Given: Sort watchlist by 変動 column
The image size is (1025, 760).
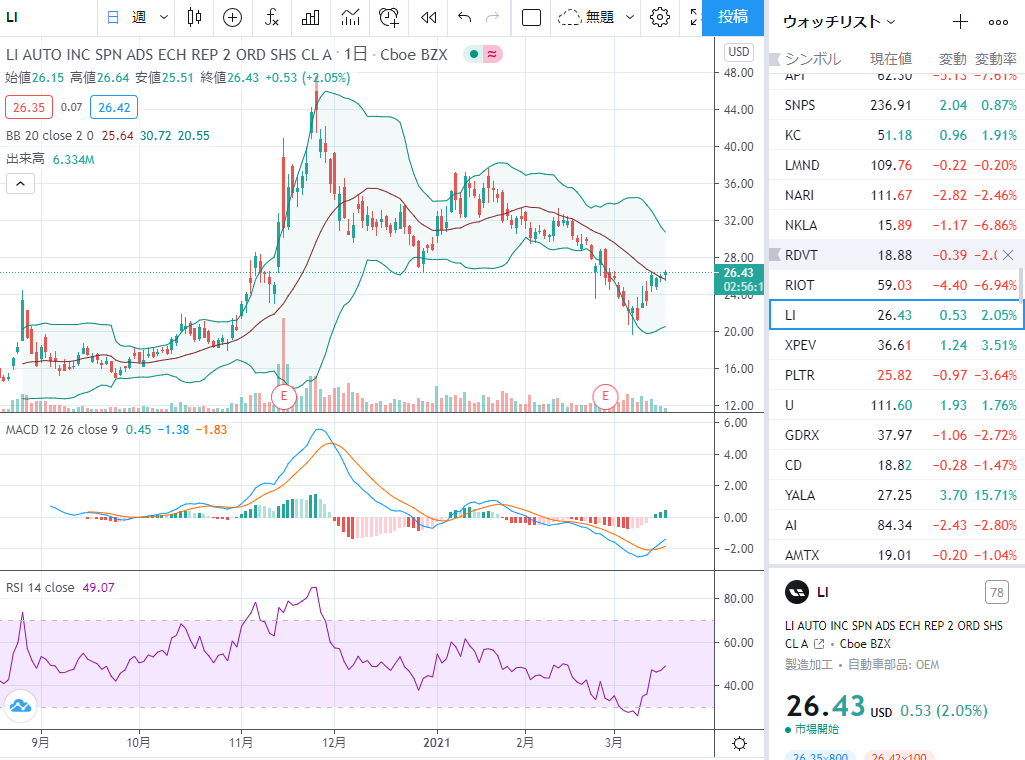Looking at the screenshot, I should pyautogui.click(x=952, y=59).
